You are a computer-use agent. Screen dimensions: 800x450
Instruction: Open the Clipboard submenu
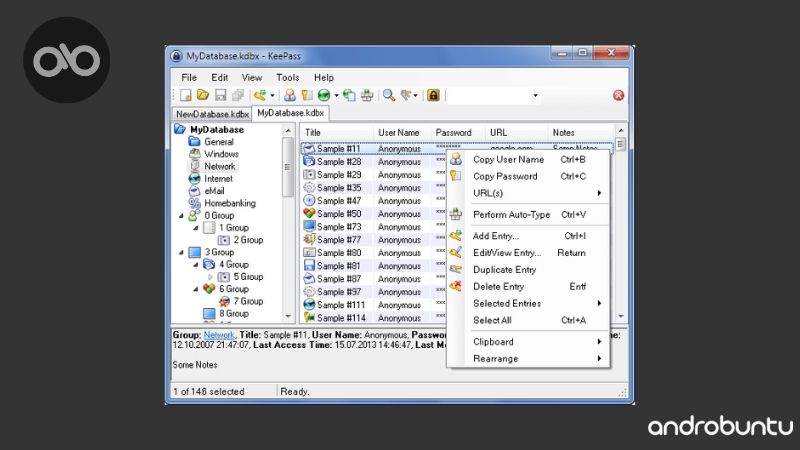coord(528,342)
